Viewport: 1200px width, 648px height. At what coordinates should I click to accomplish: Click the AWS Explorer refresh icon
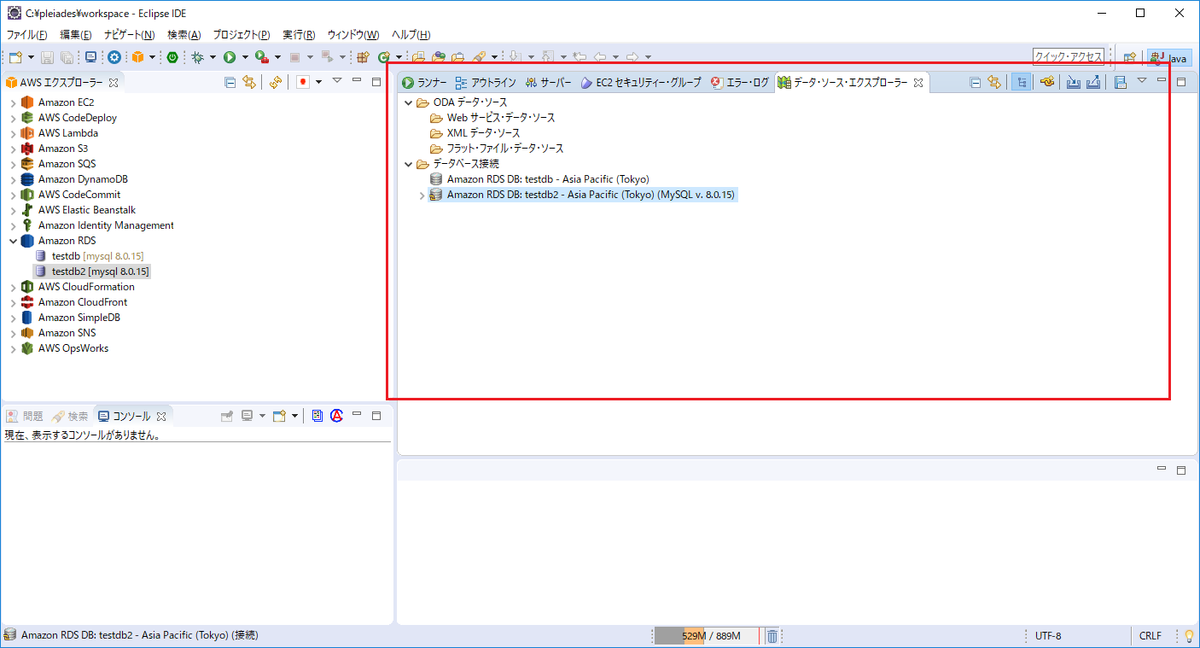click(x=276, y=82)
